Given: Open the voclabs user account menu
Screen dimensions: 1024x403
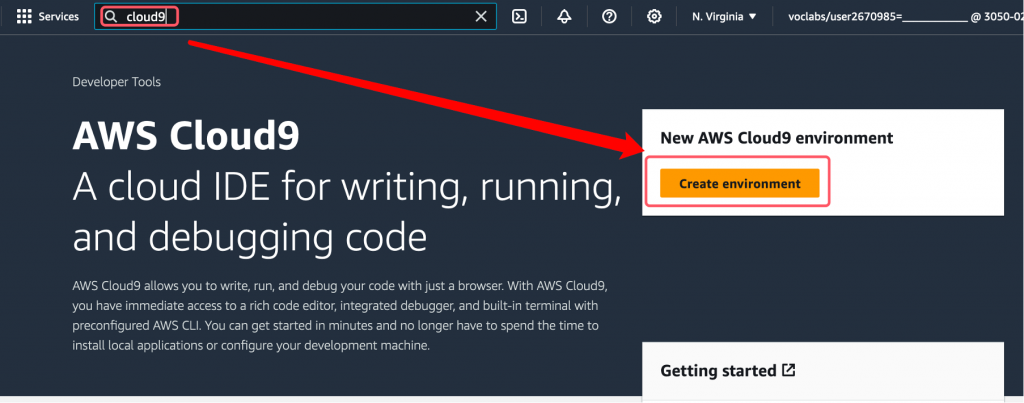Looking at the screenshot, I should [906, 17].
